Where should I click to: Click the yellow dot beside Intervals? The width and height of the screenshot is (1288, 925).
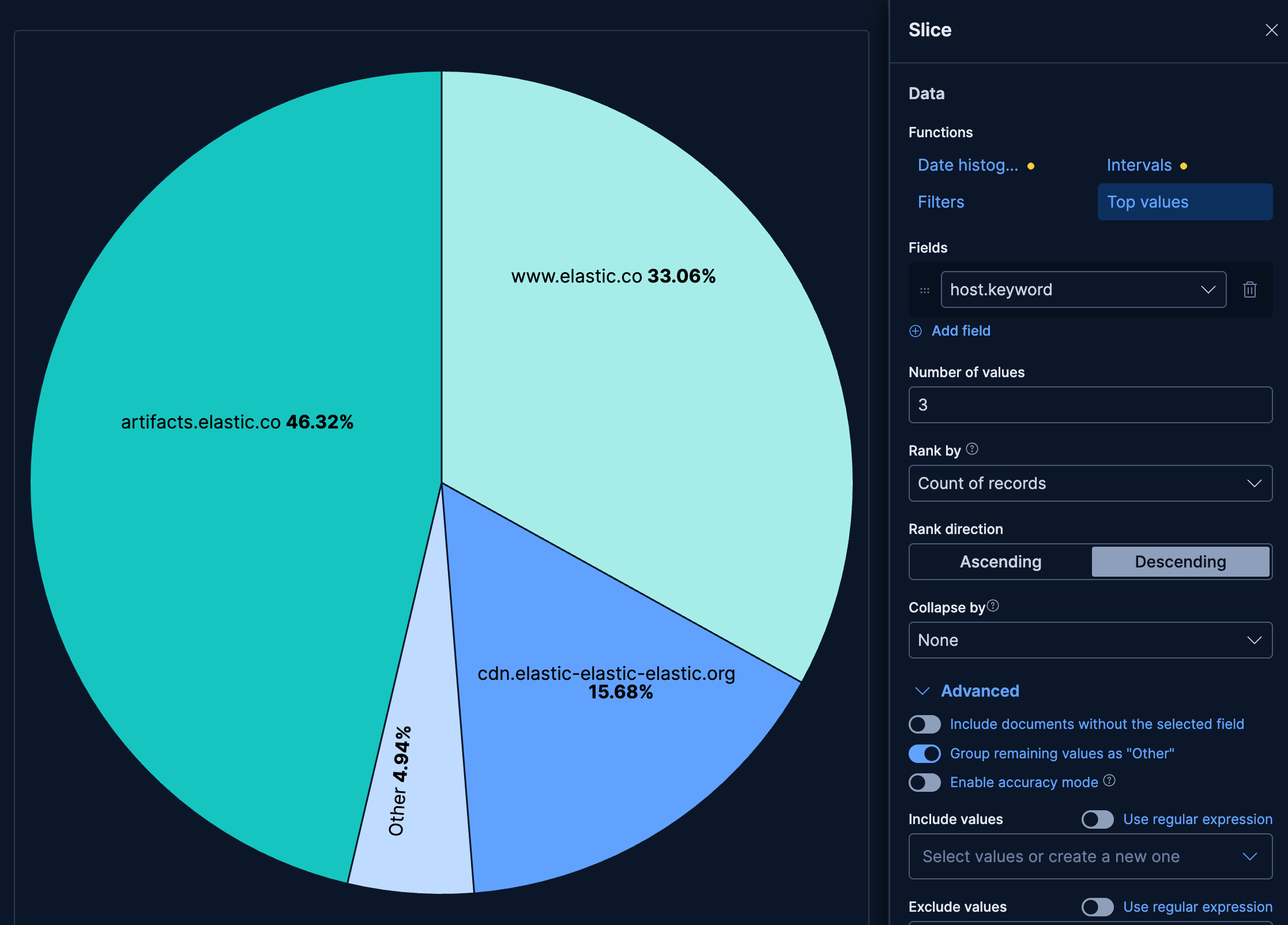tap(1184, 166)
